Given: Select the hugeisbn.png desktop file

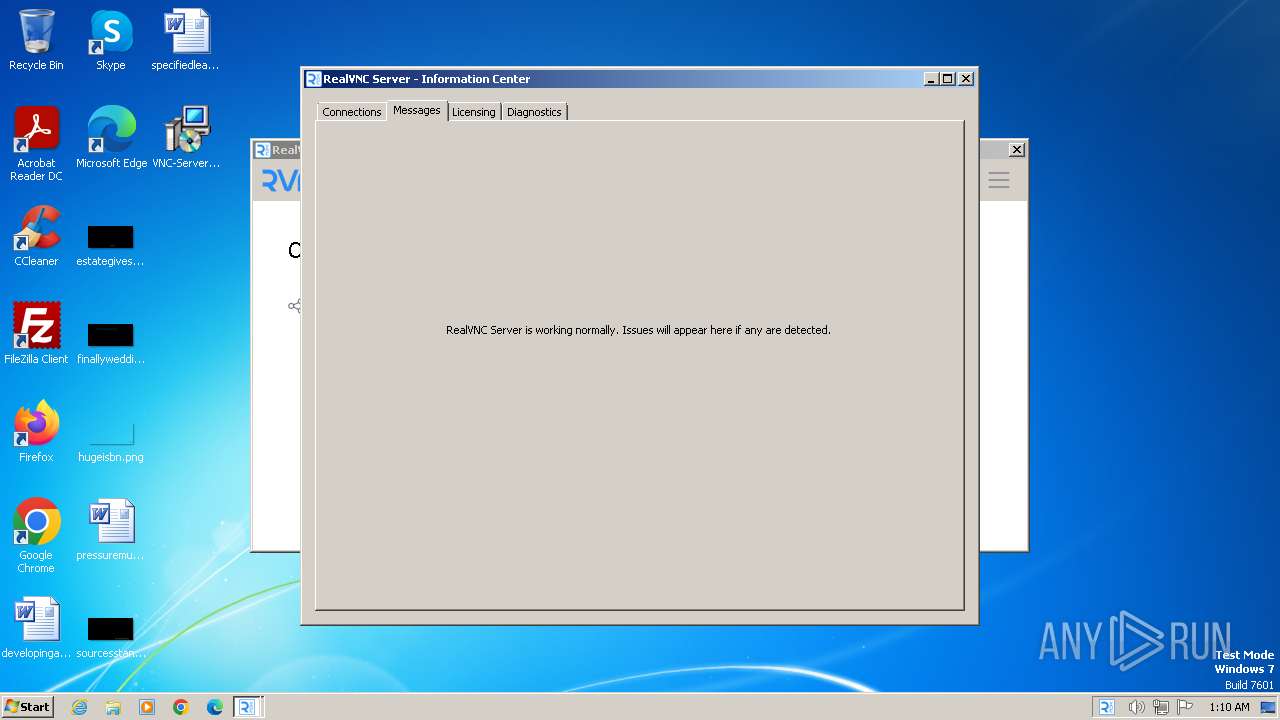Looking at the screenshot, I should 111,442.
